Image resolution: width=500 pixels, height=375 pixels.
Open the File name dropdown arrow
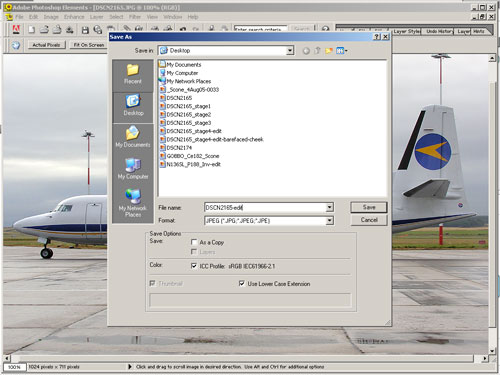pos(329,207)
